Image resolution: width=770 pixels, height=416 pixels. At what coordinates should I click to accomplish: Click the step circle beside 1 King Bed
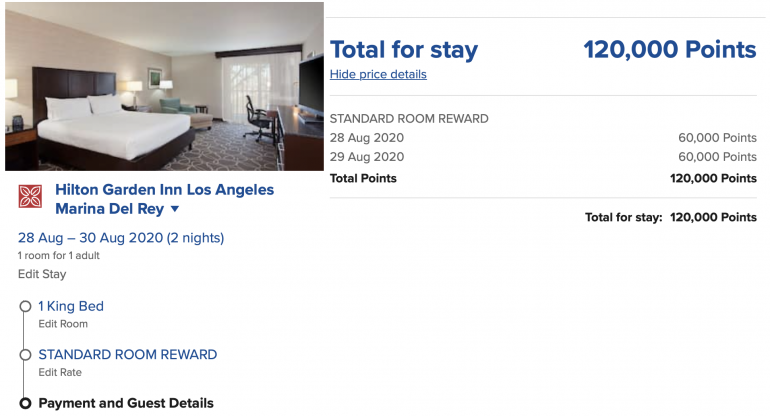(x=25, y=307)
